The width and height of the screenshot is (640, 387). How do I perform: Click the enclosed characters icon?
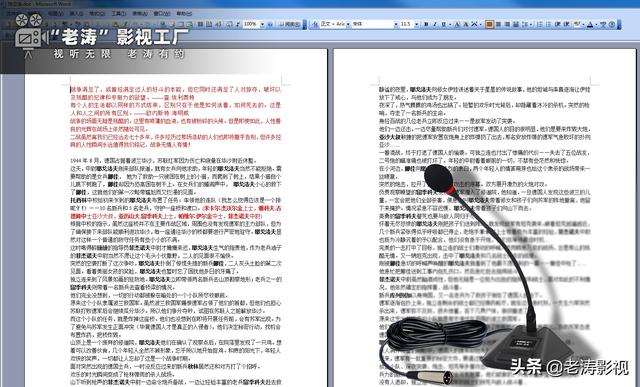click(611, 24)
